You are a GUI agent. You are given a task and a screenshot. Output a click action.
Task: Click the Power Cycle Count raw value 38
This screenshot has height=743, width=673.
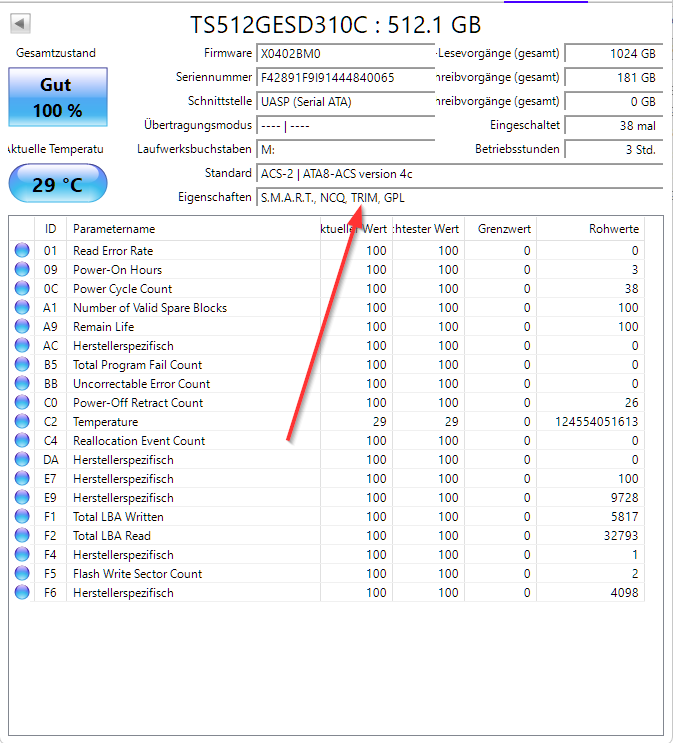point(631,289)
